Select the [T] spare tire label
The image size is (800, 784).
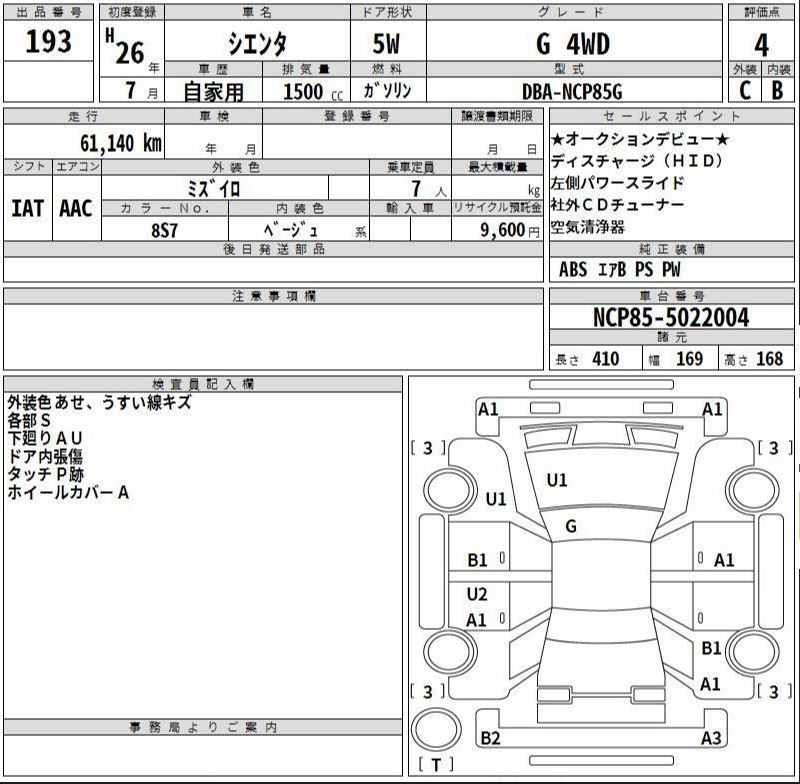[x=436, y=766]
